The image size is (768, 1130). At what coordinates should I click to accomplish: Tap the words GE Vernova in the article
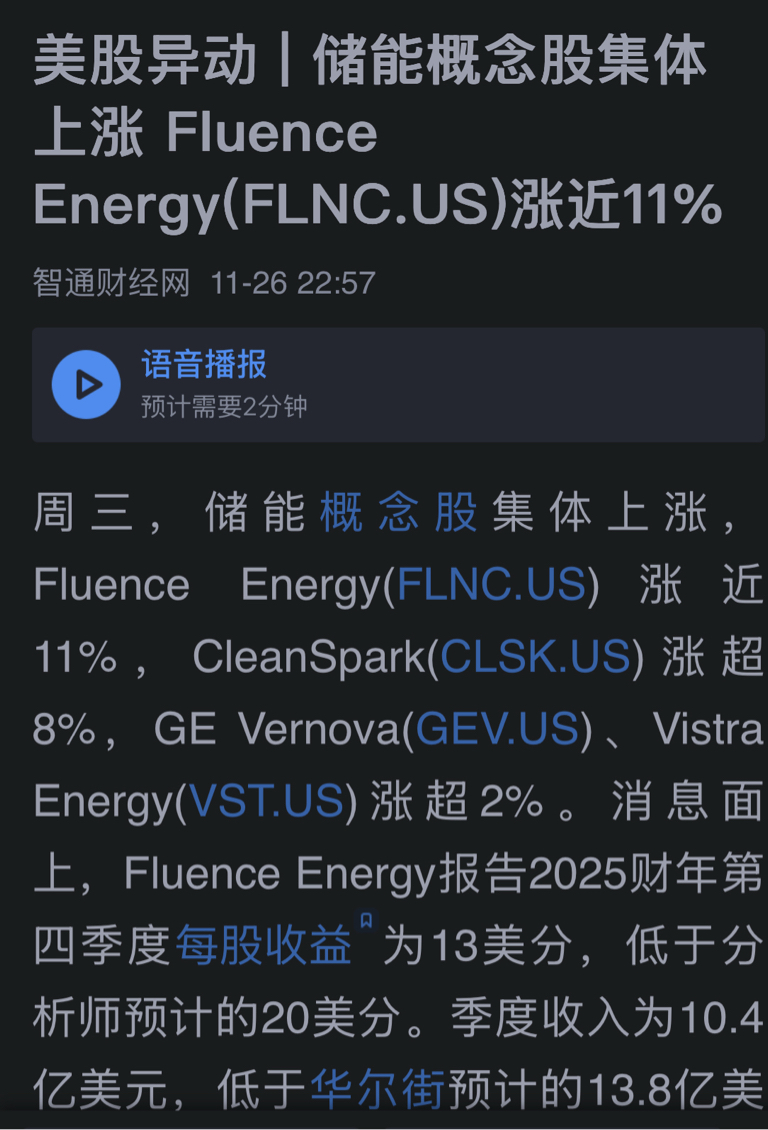(x=277, y=729)
